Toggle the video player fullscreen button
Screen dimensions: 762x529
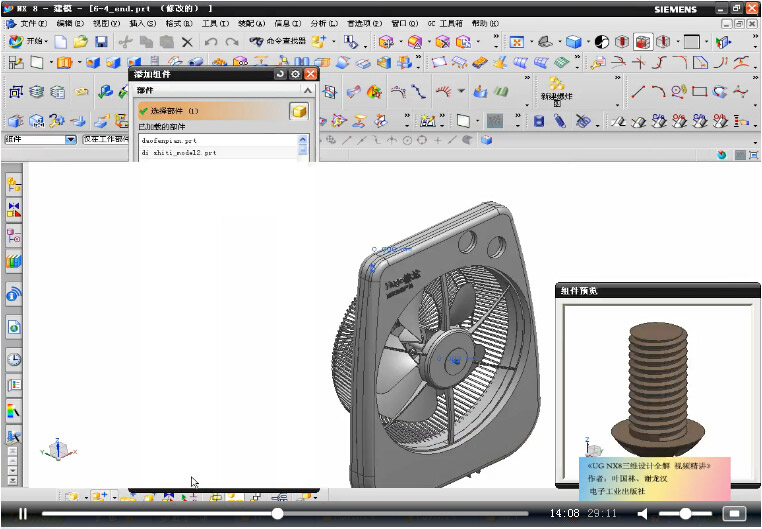tap(734, 513)
